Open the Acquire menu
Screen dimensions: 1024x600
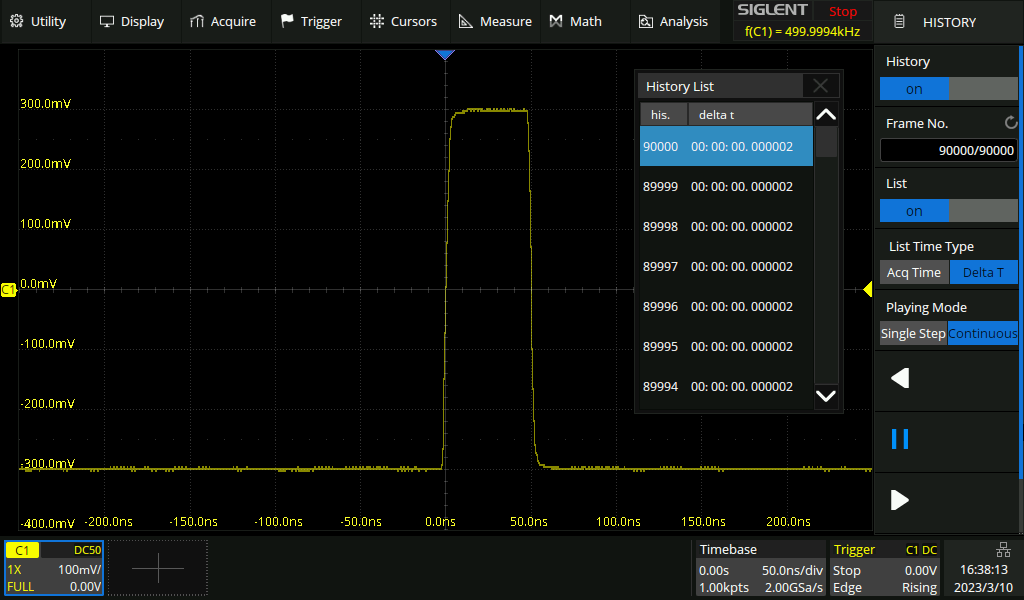click(x=223, y=22)
